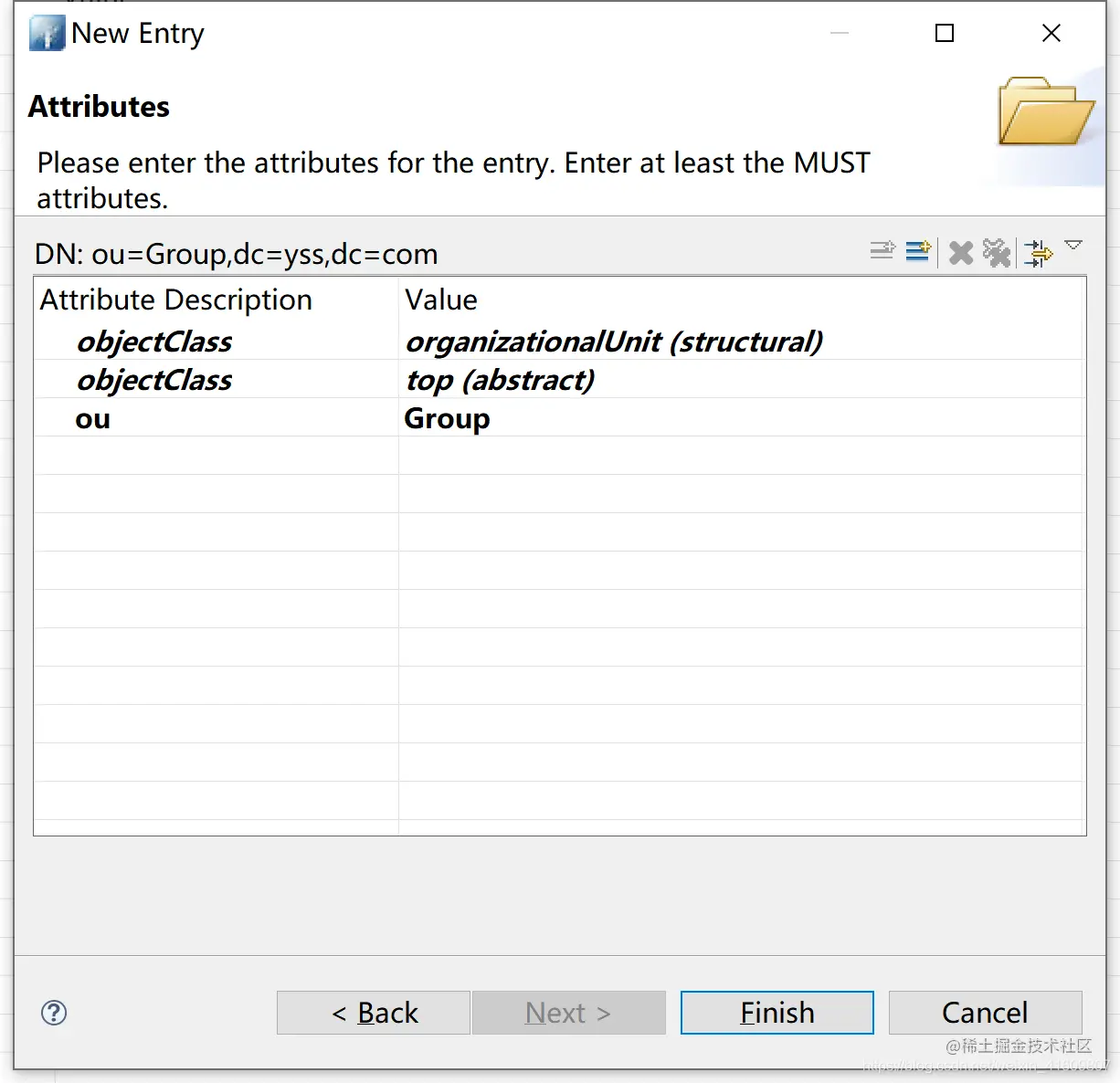Click the Delete Value gray X icon
This screenshot has width=1120, height=1083.
961,253
